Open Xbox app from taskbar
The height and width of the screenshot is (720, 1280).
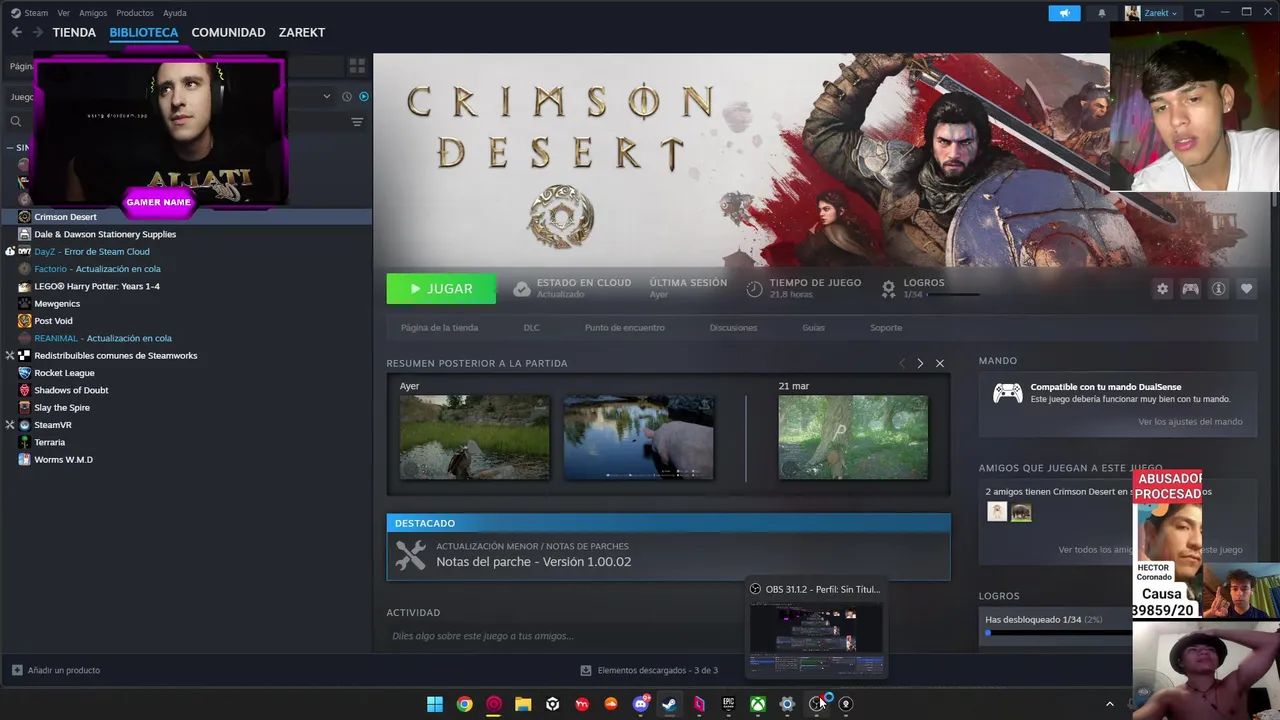pyautogui.click(x=758, y=704)
